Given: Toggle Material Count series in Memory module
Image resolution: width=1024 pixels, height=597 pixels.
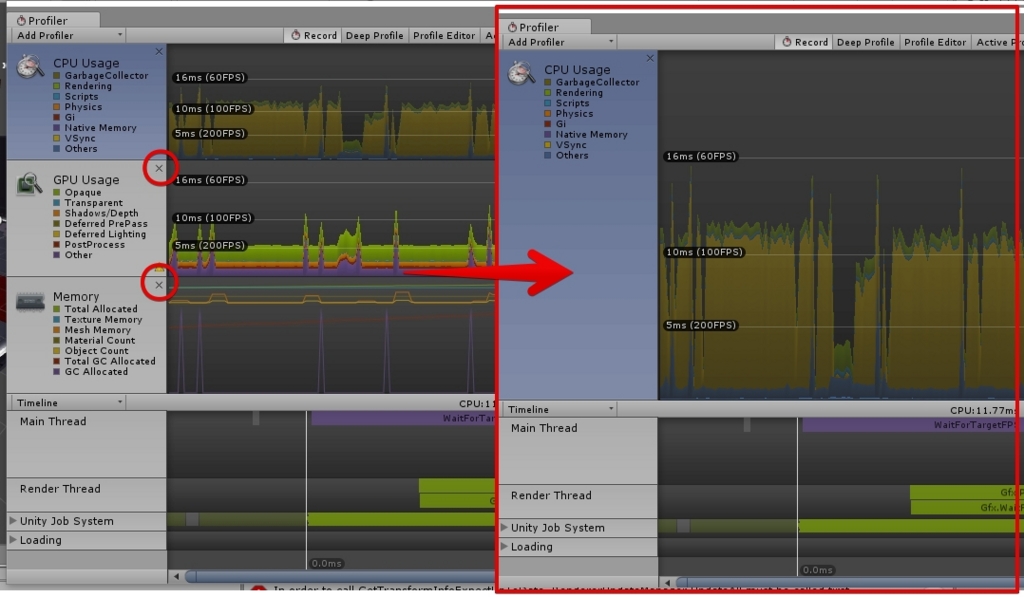Looking at the screenshot, I should point(57,341).
